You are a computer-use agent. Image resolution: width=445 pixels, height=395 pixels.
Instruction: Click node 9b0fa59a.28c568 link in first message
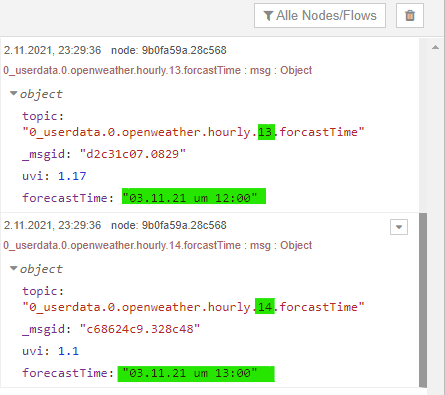(169, 50)
